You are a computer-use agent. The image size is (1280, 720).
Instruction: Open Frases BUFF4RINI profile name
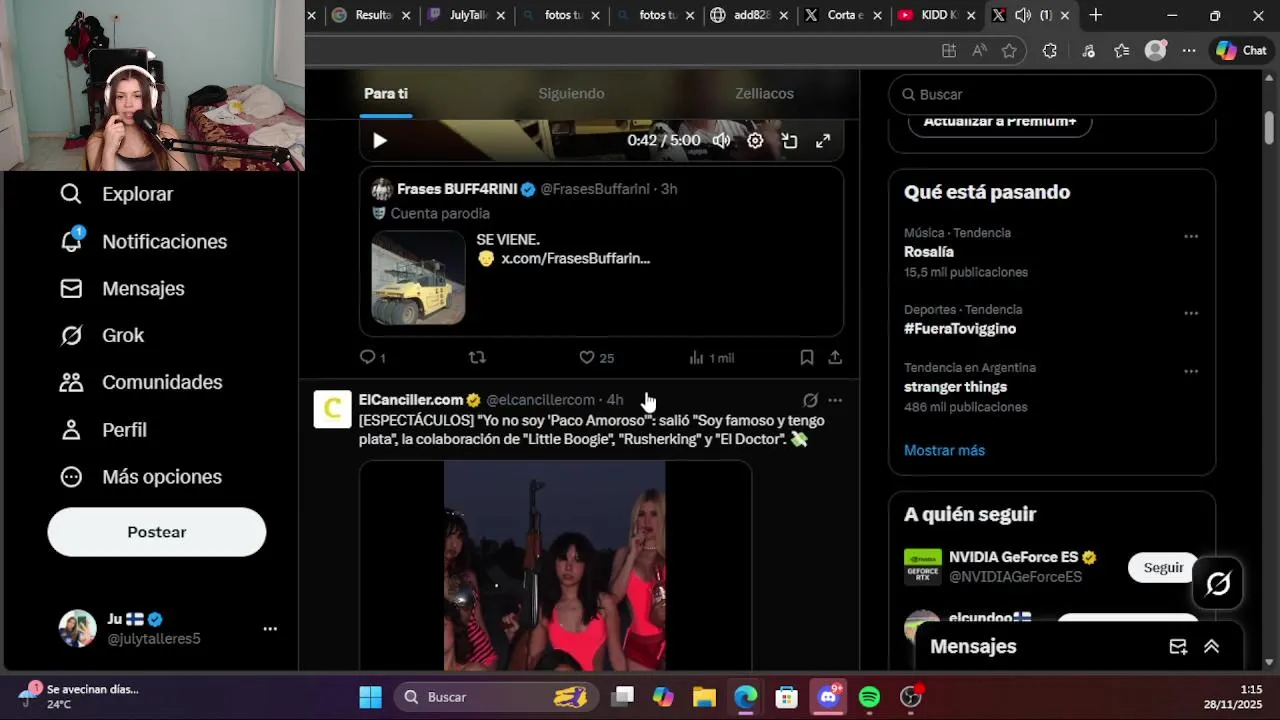[457, 189]
